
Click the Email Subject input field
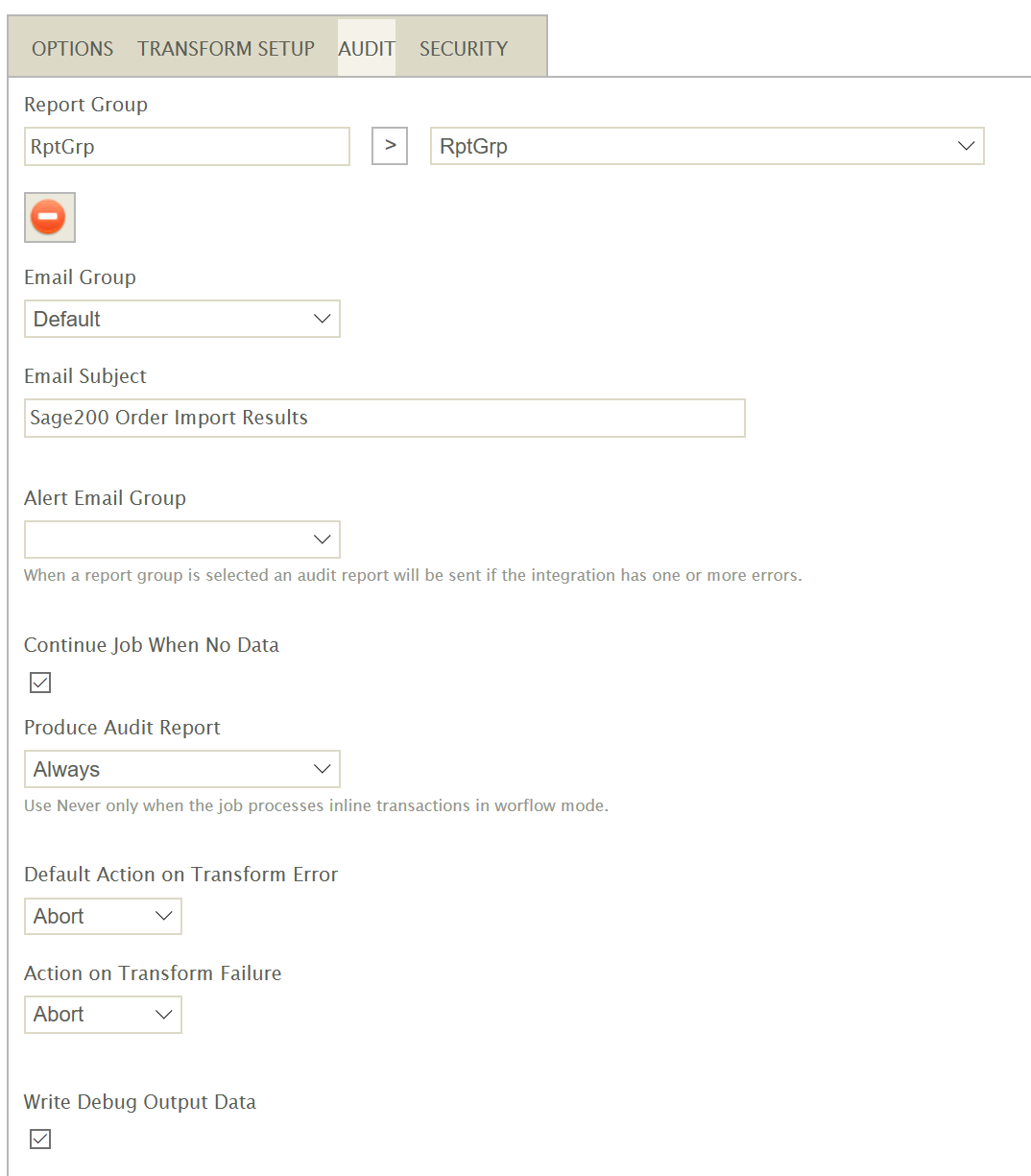coord(385,418)
